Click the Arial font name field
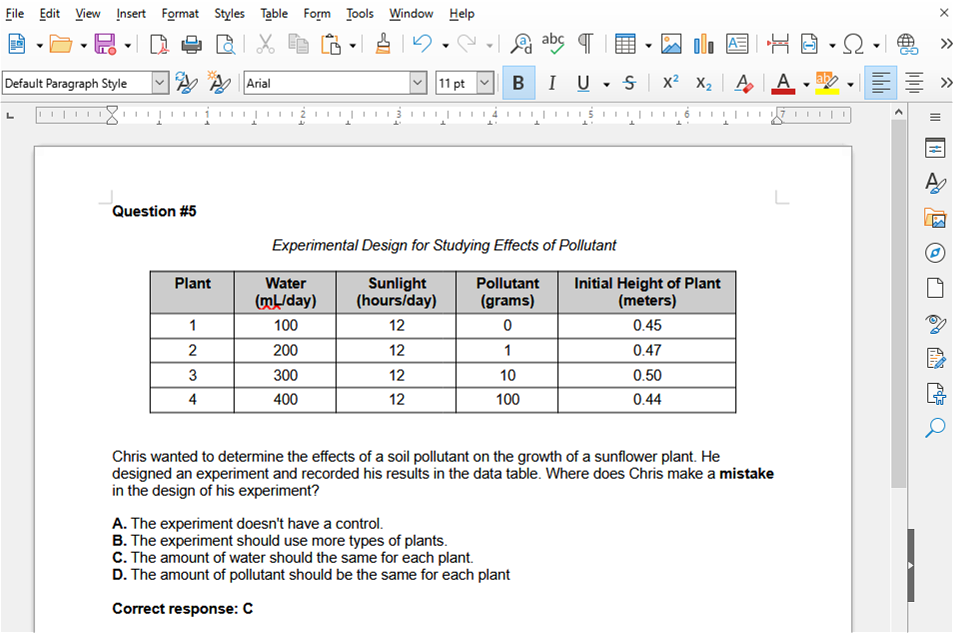953x633 pixels. coord(327,83)
